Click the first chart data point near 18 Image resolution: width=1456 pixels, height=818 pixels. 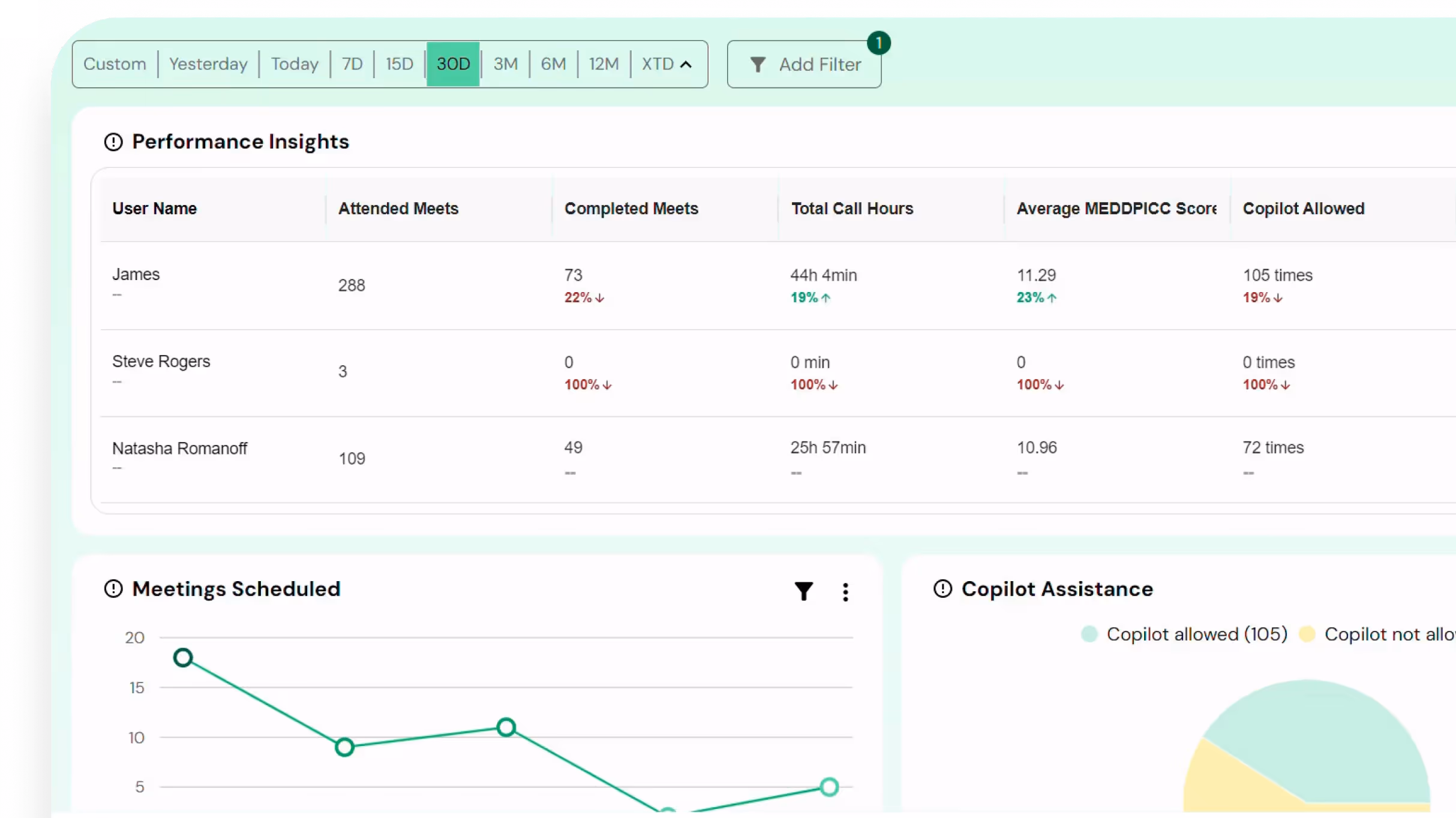[x=183, y=658]
